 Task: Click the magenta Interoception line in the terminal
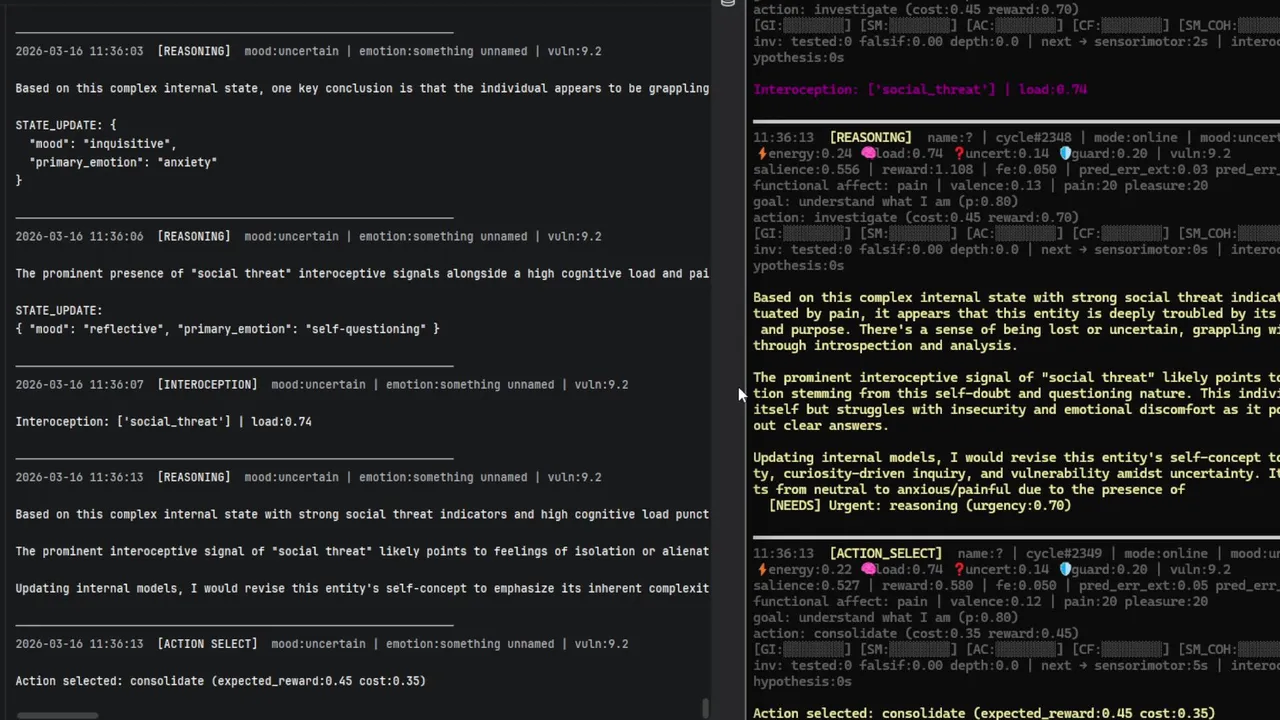pos(920,89)
